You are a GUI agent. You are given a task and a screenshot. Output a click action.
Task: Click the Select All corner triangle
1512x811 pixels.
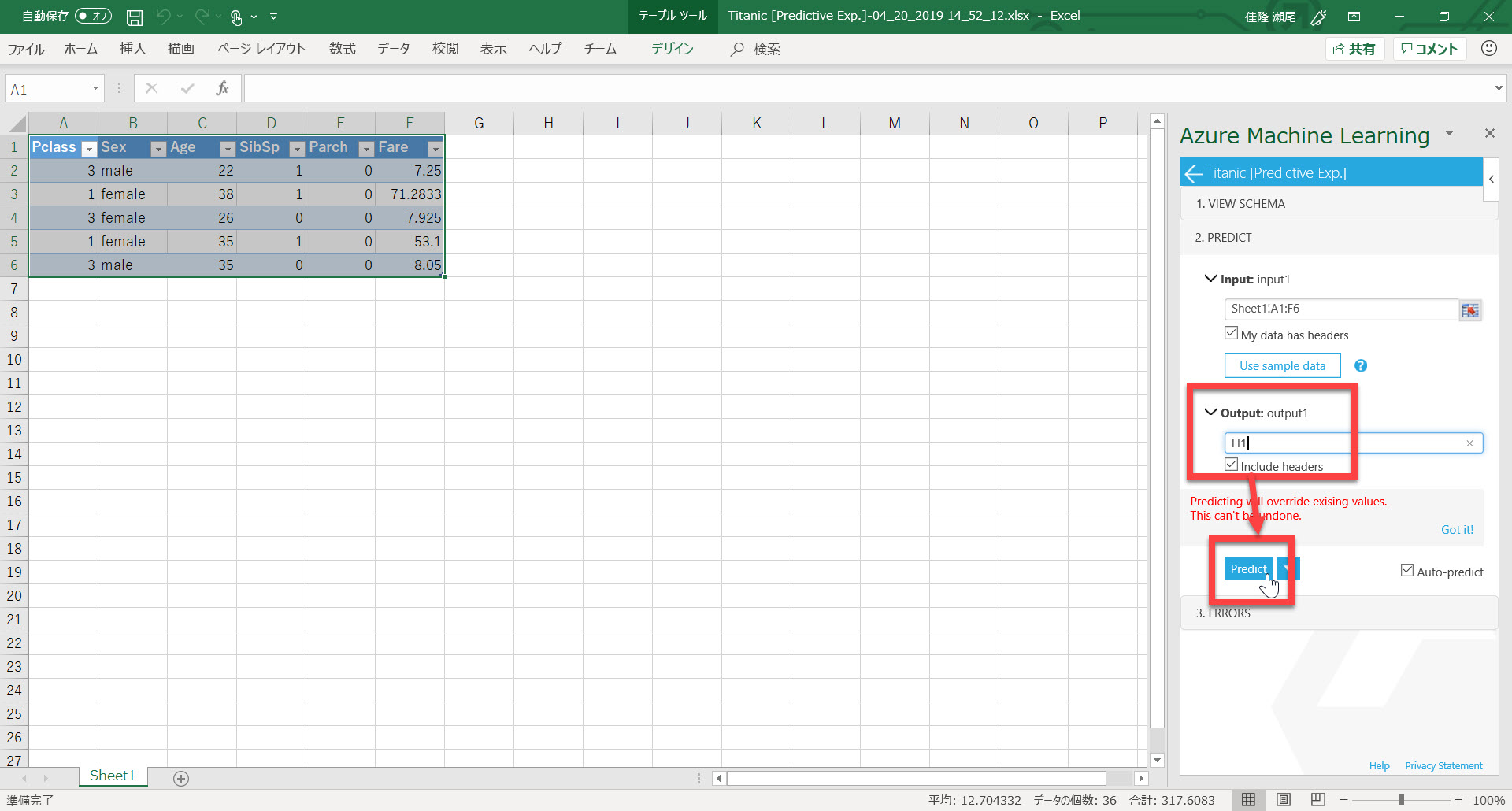[x=17, y=123]
